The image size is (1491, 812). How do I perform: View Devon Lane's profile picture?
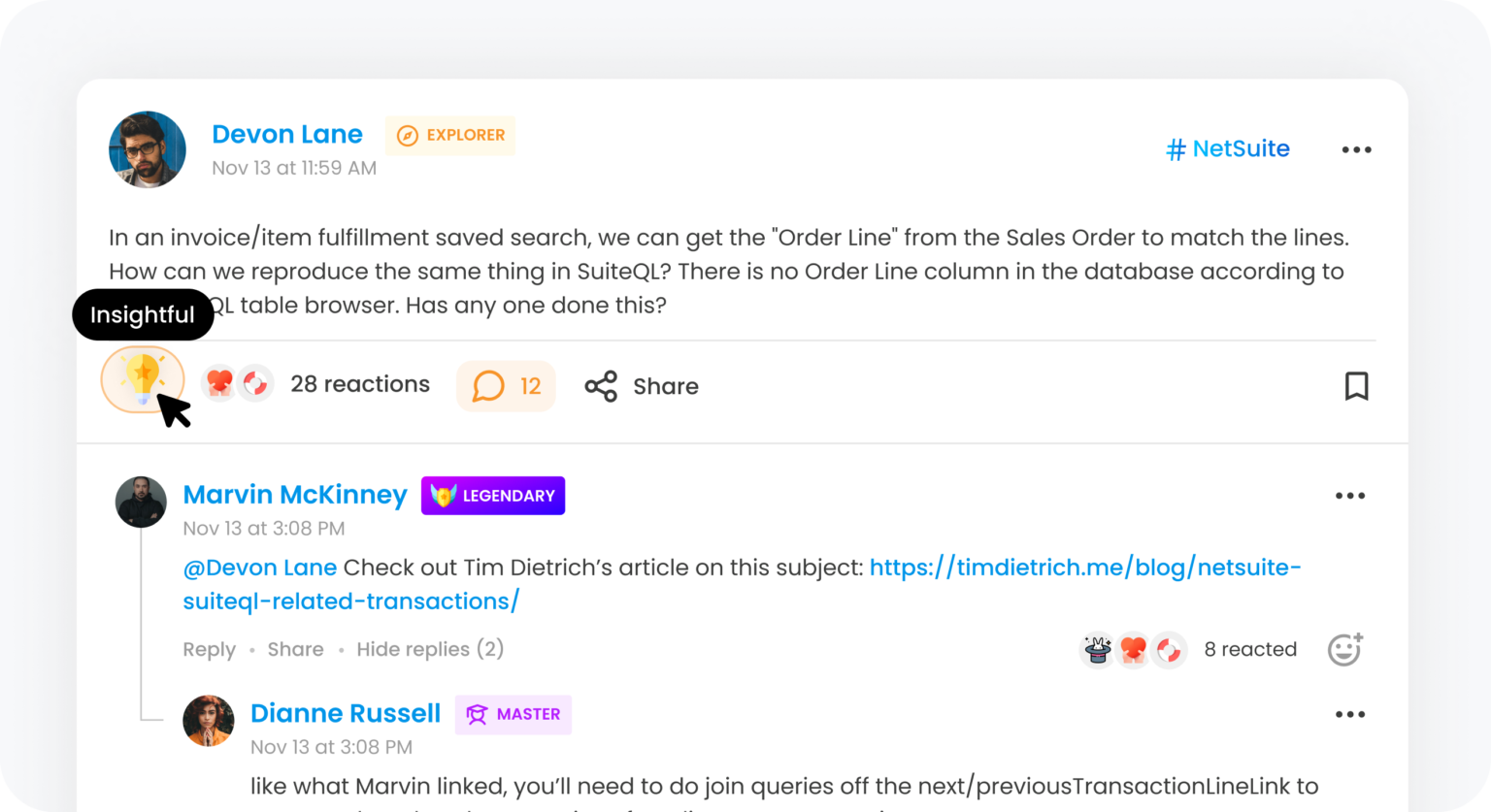[148, 149]
